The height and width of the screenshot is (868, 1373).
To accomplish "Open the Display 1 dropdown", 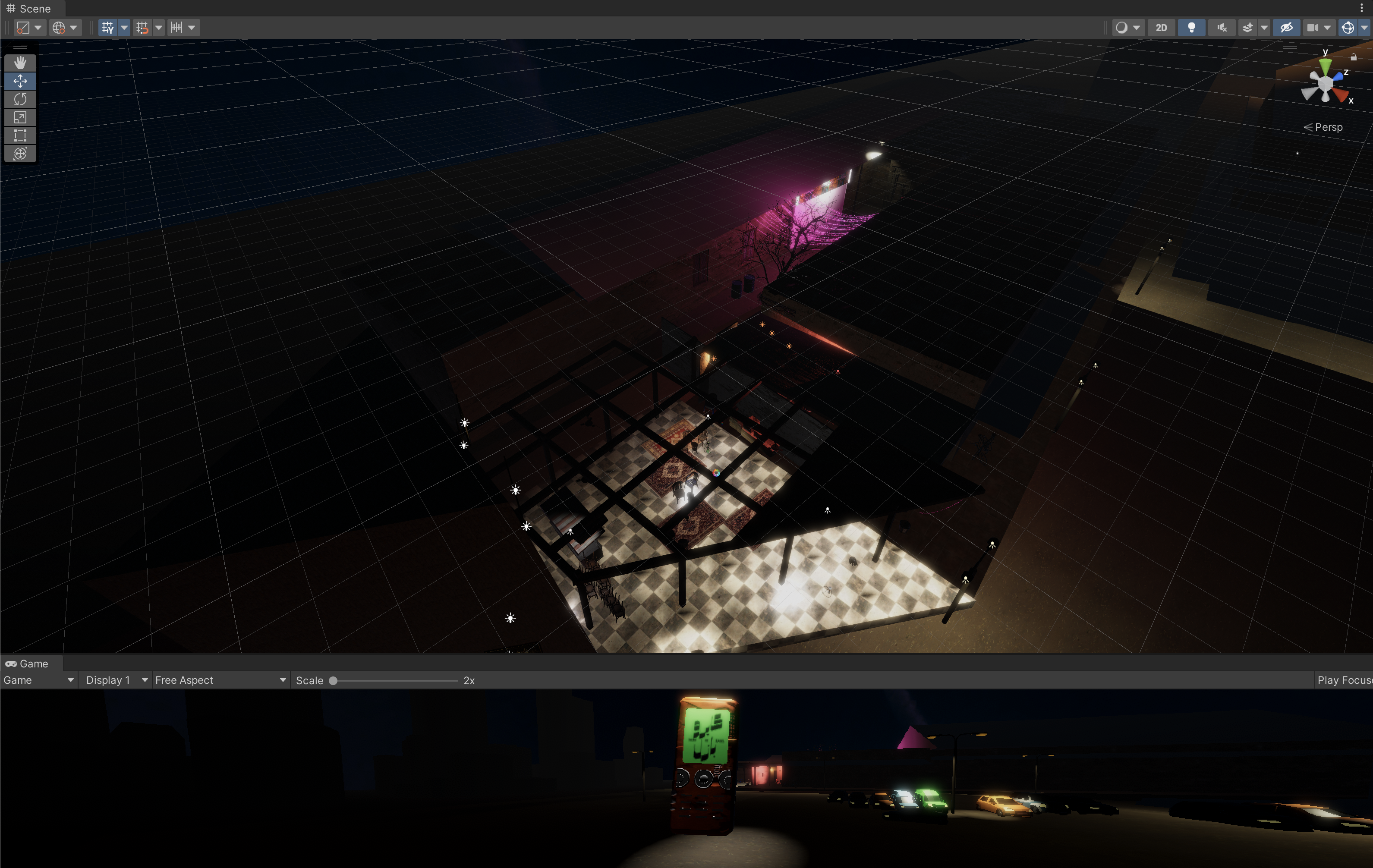I will 117,680.
